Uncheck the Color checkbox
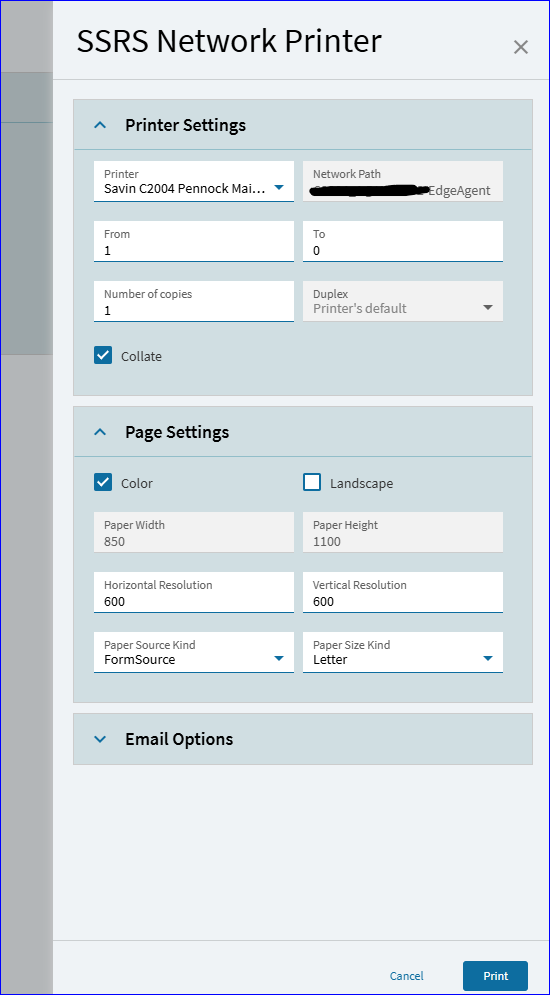The image size is (550, 995). tap(103, 483)
